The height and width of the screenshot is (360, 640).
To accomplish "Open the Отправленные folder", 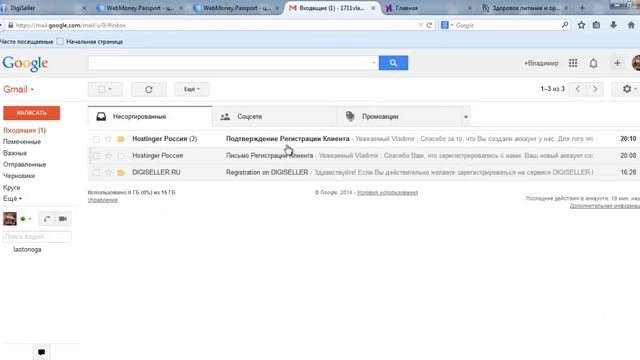I will click(24, 164).
